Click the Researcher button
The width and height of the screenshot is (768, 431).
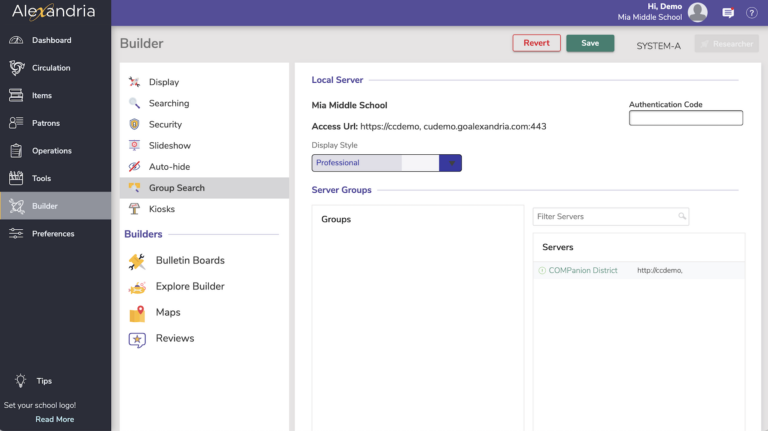click(x=727, y=44)
